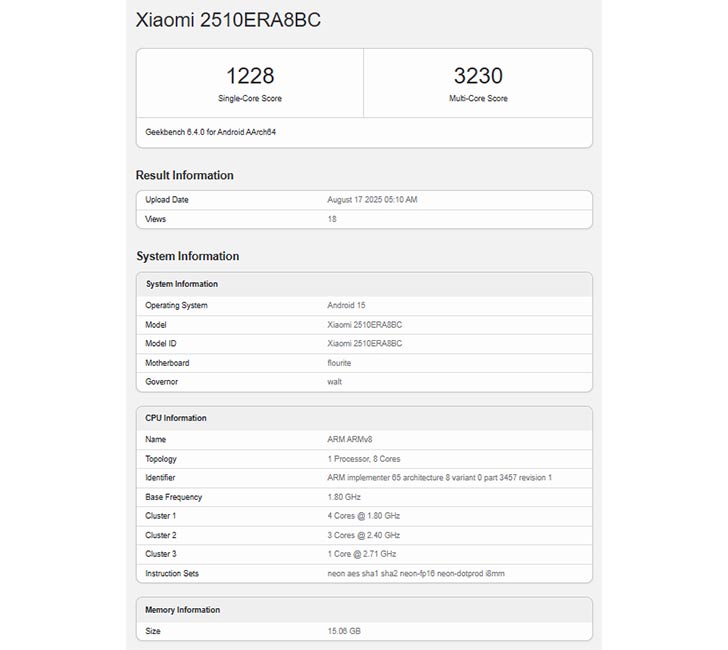
Task: Click the Cluster 1 row label
Action: pyautogui.click(x=161, y=516)
